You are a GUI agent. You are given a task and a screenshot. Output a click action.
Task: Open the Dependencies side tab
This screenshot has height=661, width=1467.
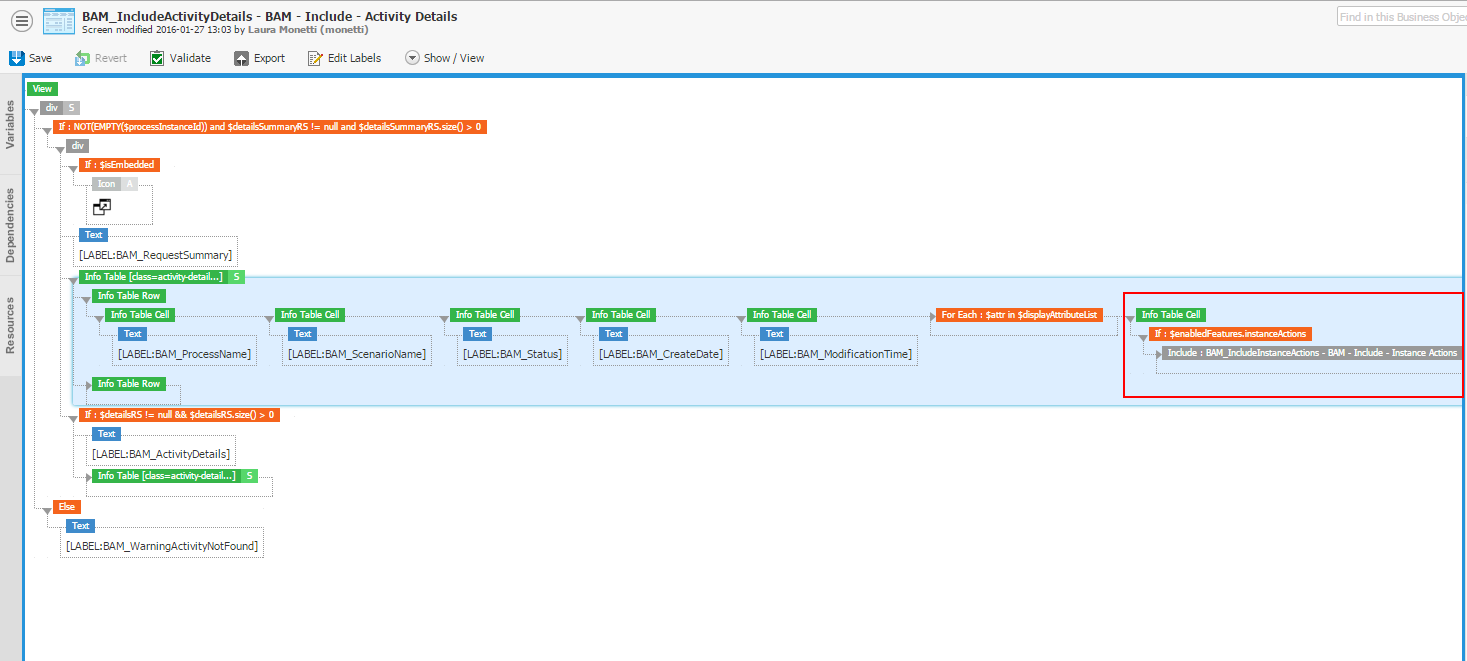pos(11,226)
